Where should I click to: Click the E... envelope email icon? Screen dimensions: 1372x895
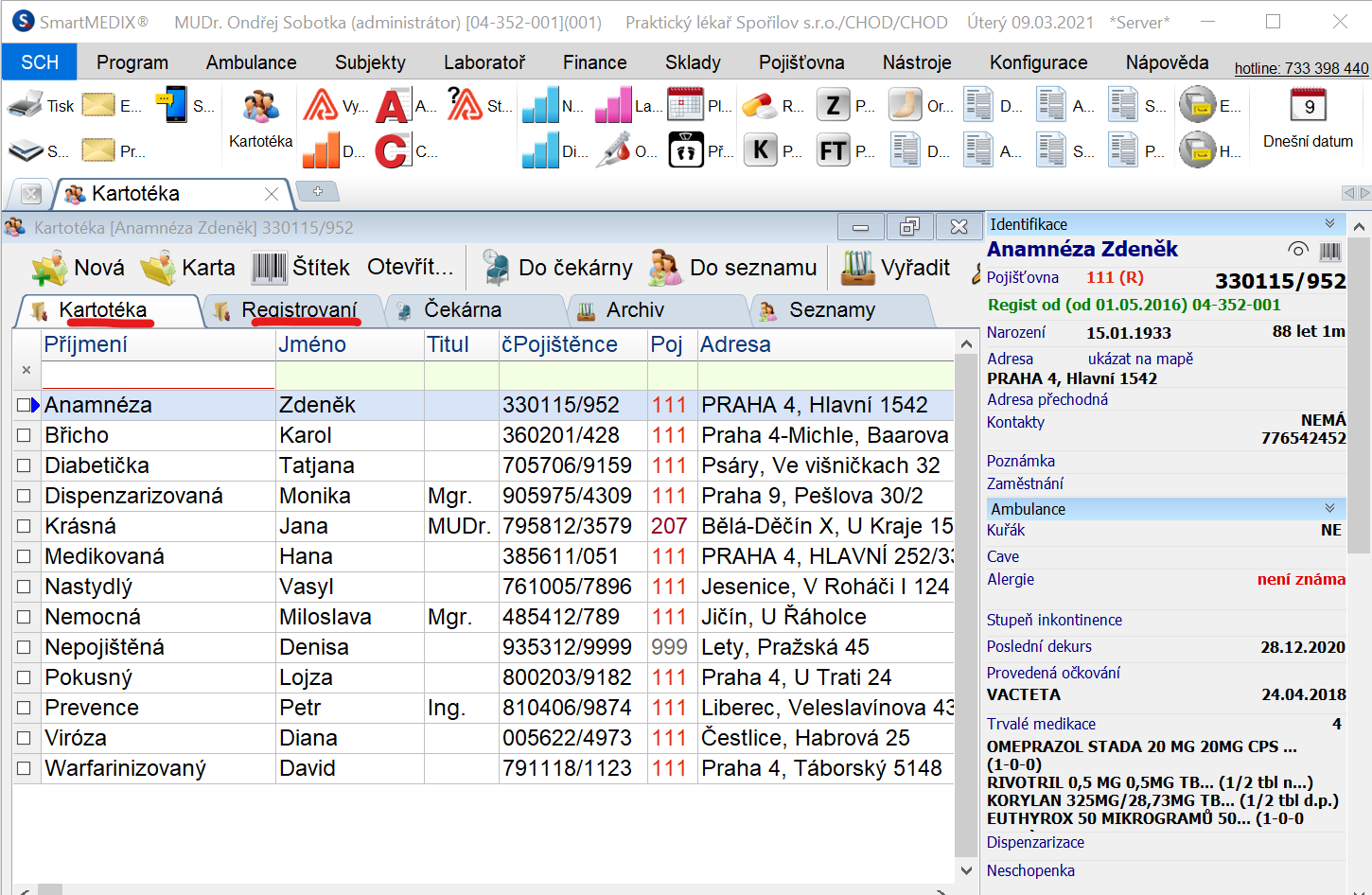pyautogui.click(x=98, y=105)
